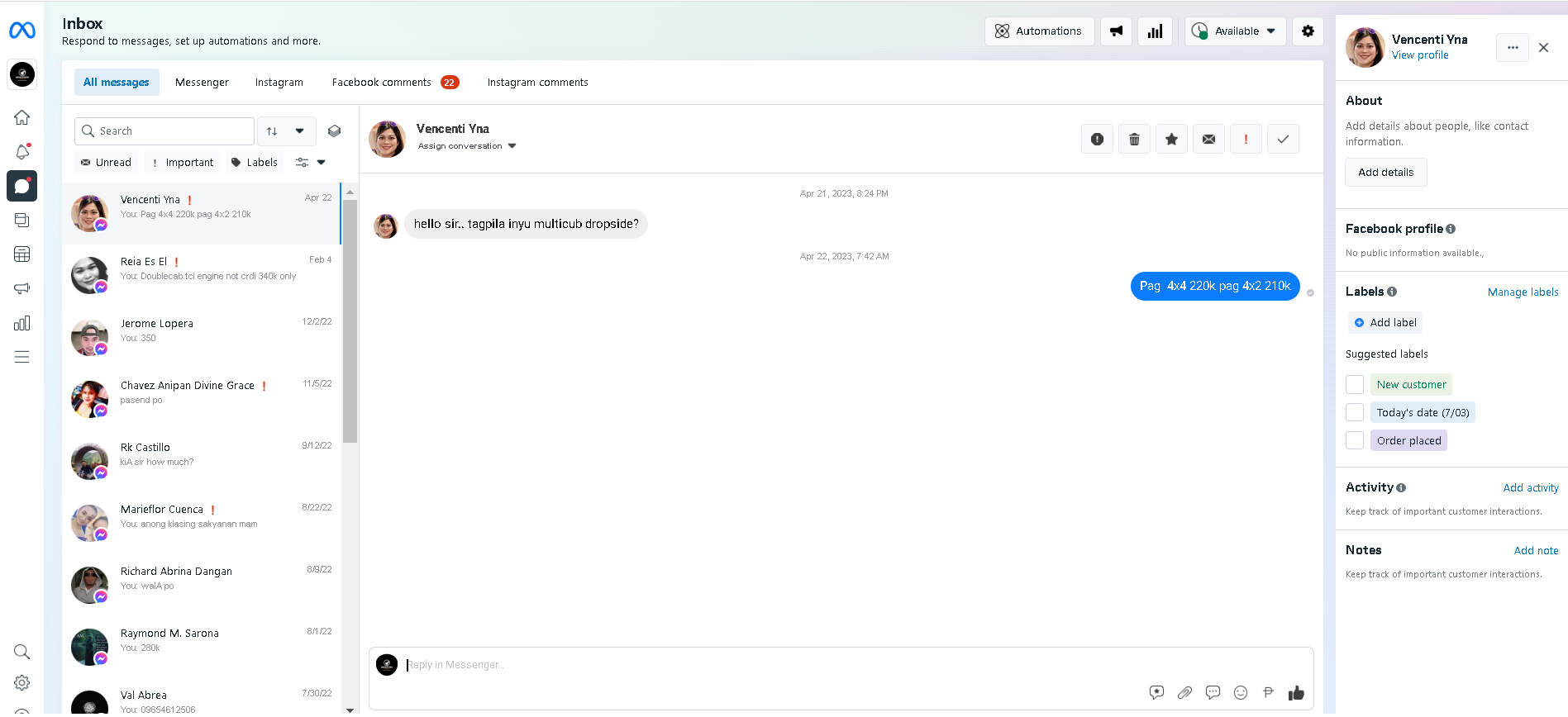Click the trash icon in conversation header

click(x=1134, y=140)
